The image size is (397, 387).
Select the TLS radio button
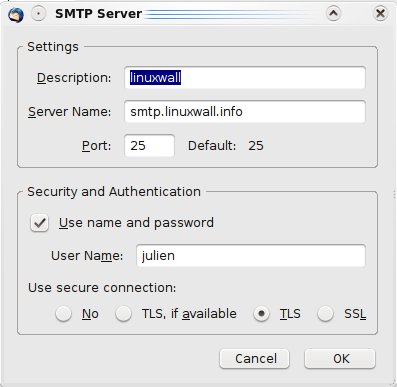(x=261, y=314)
